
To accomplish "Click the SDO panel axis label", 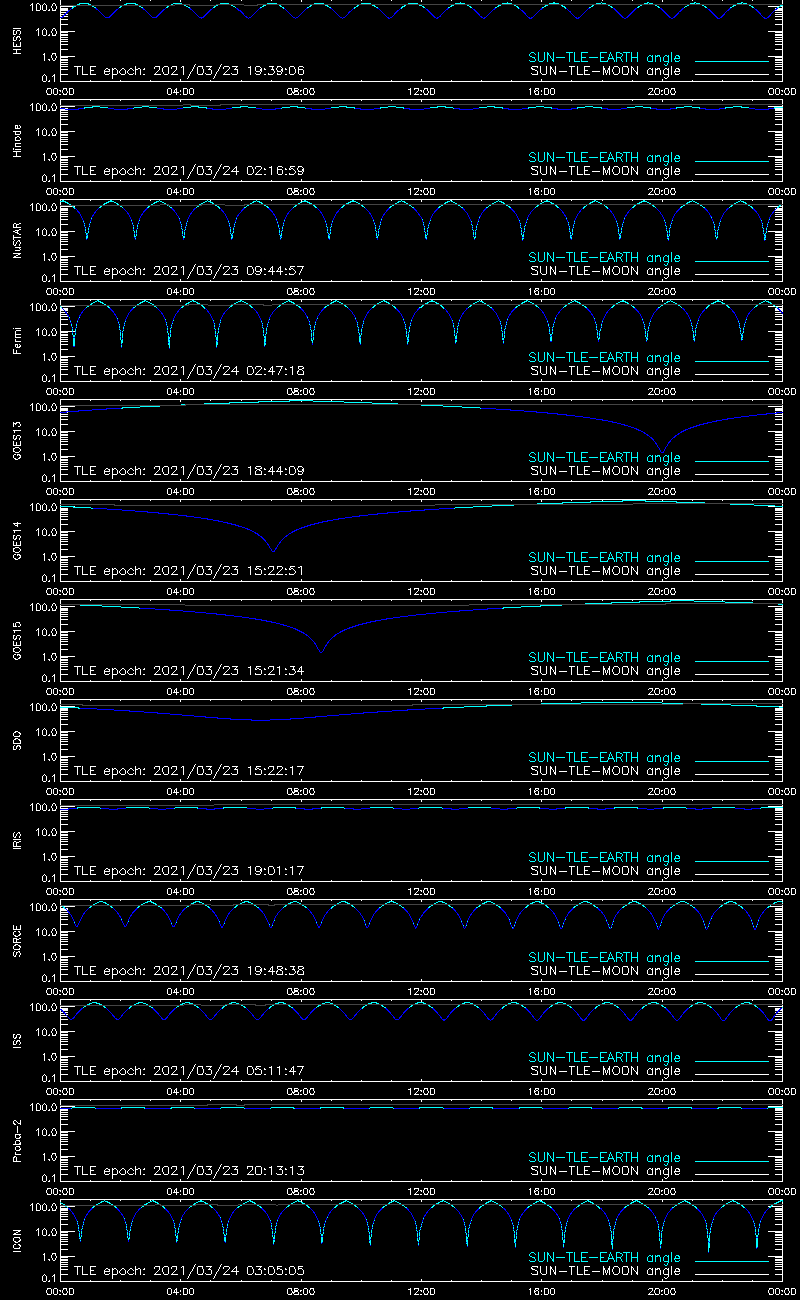I will (x=18, y=741).
